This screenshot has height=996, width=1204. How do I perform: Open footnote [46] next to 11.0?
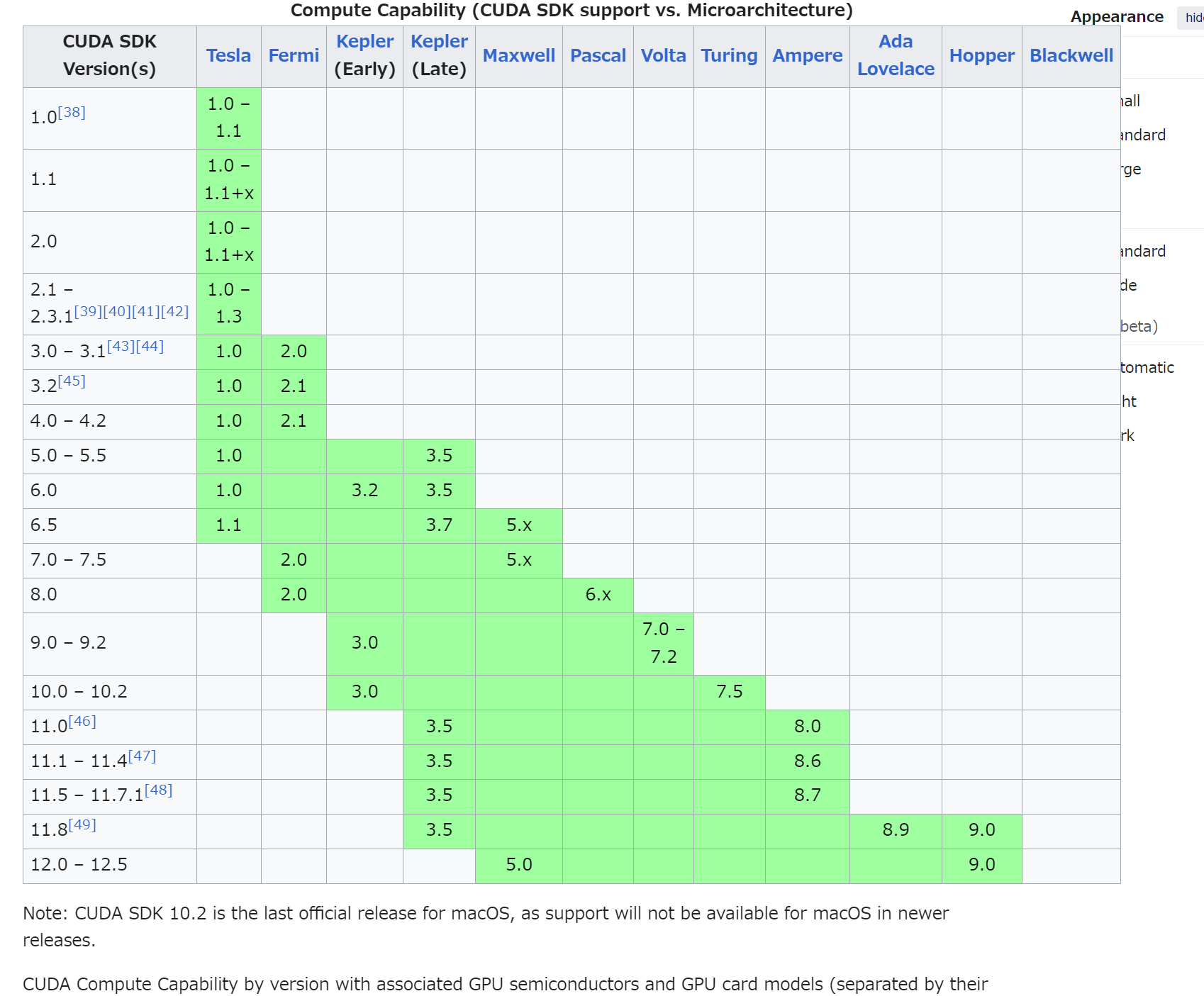click(82, 721)
